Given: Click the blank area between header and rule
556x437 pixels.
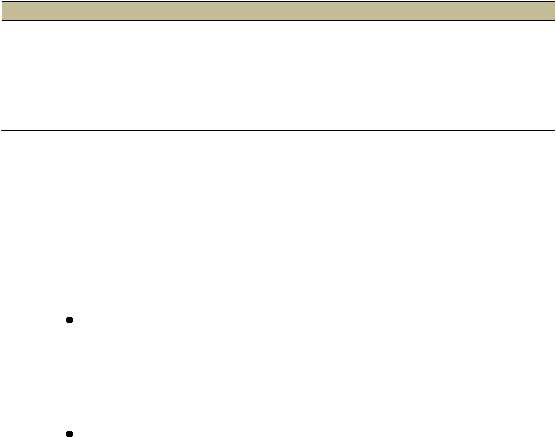Looking at the screenshot, I should coord(278,75).
